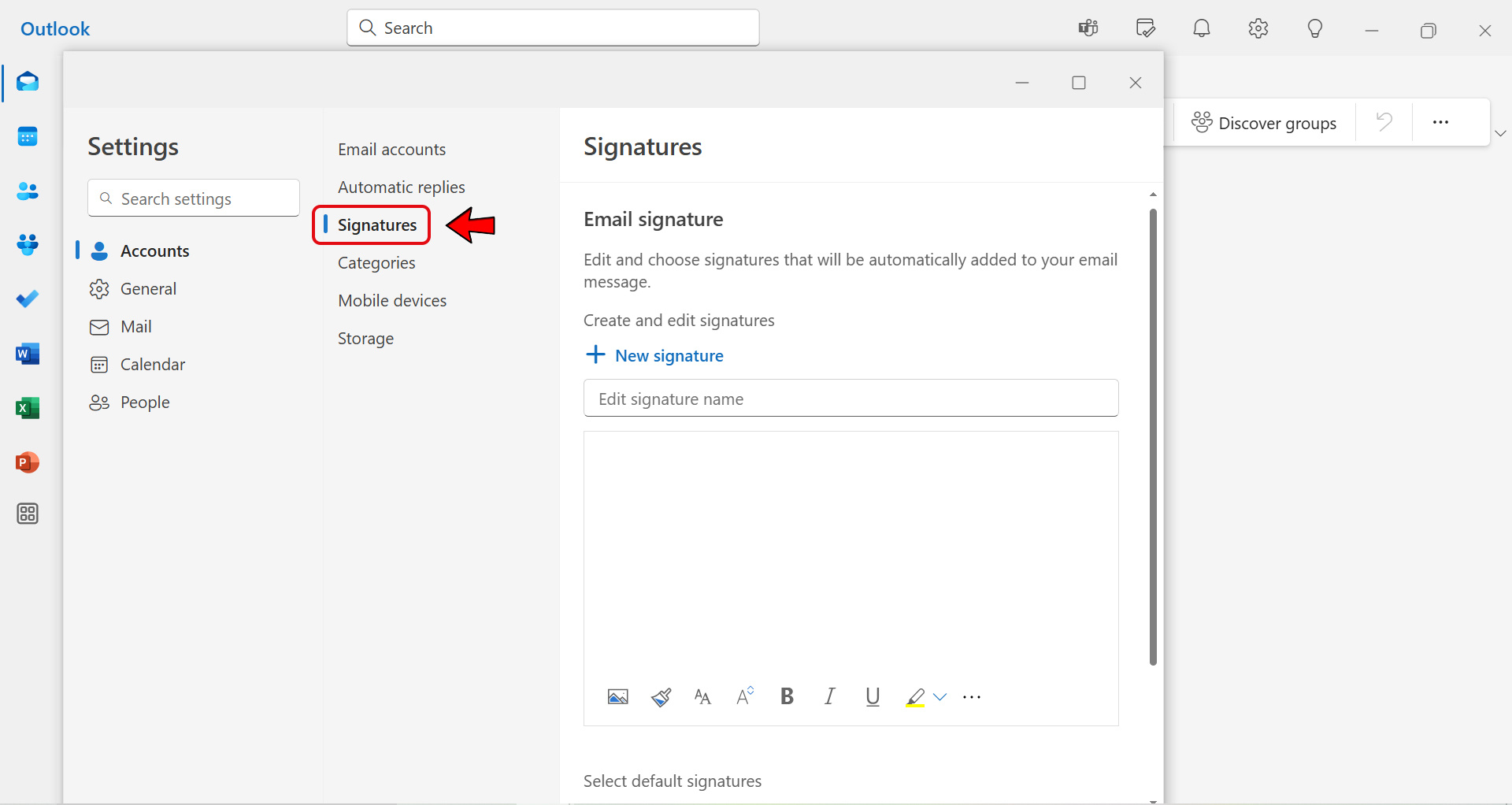This screenshot has height=805, width=1512.
Task: Insert a picture into the signature
Action: click(617, 697)
